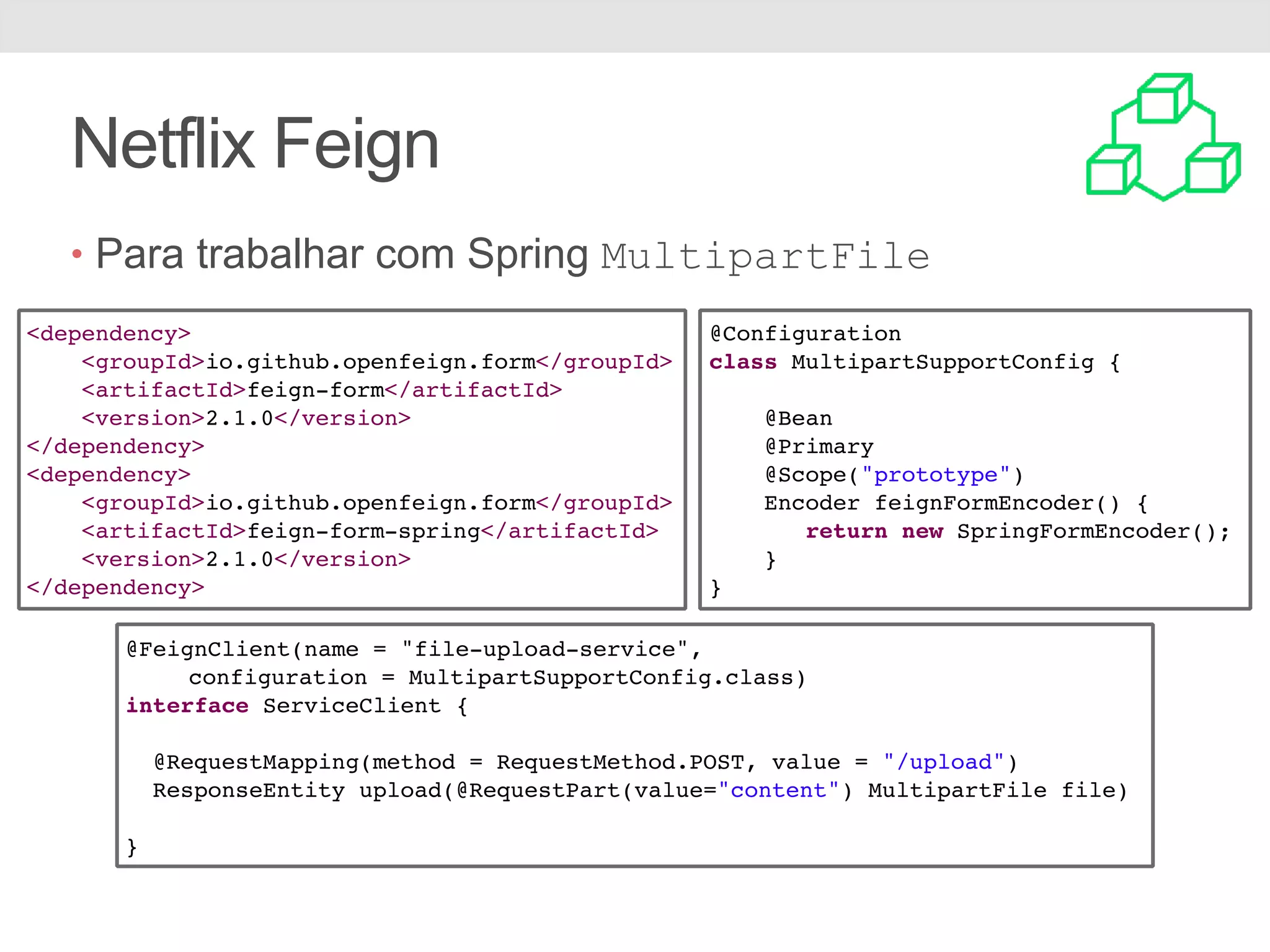The image size is (1270, 952).
Task: Click the @Bean annotation
Action: (799, 418)
